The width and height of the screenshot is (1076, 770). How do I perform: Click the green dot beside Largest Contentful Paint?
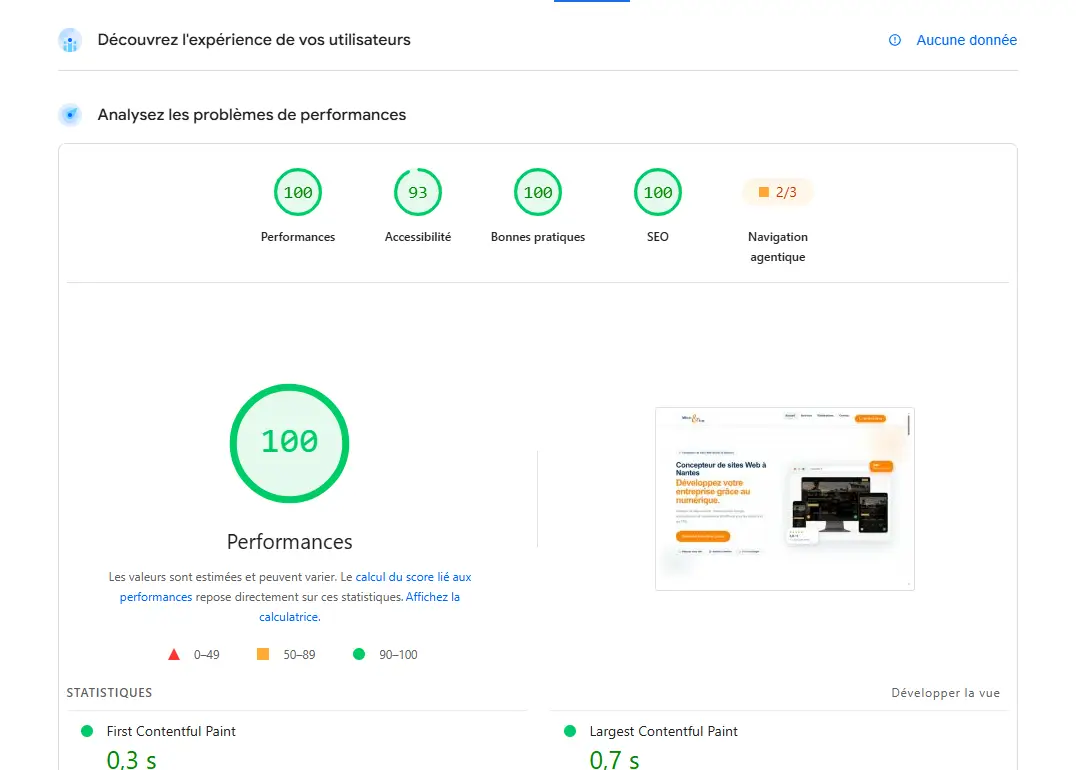point(570,731)
